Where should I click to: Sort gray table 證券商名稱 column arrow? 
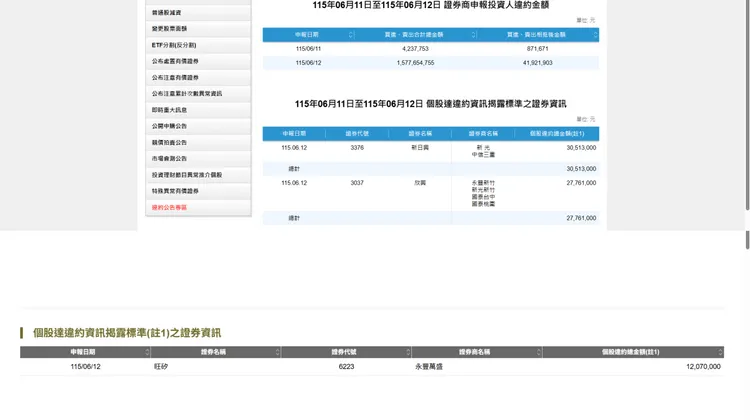539,352
